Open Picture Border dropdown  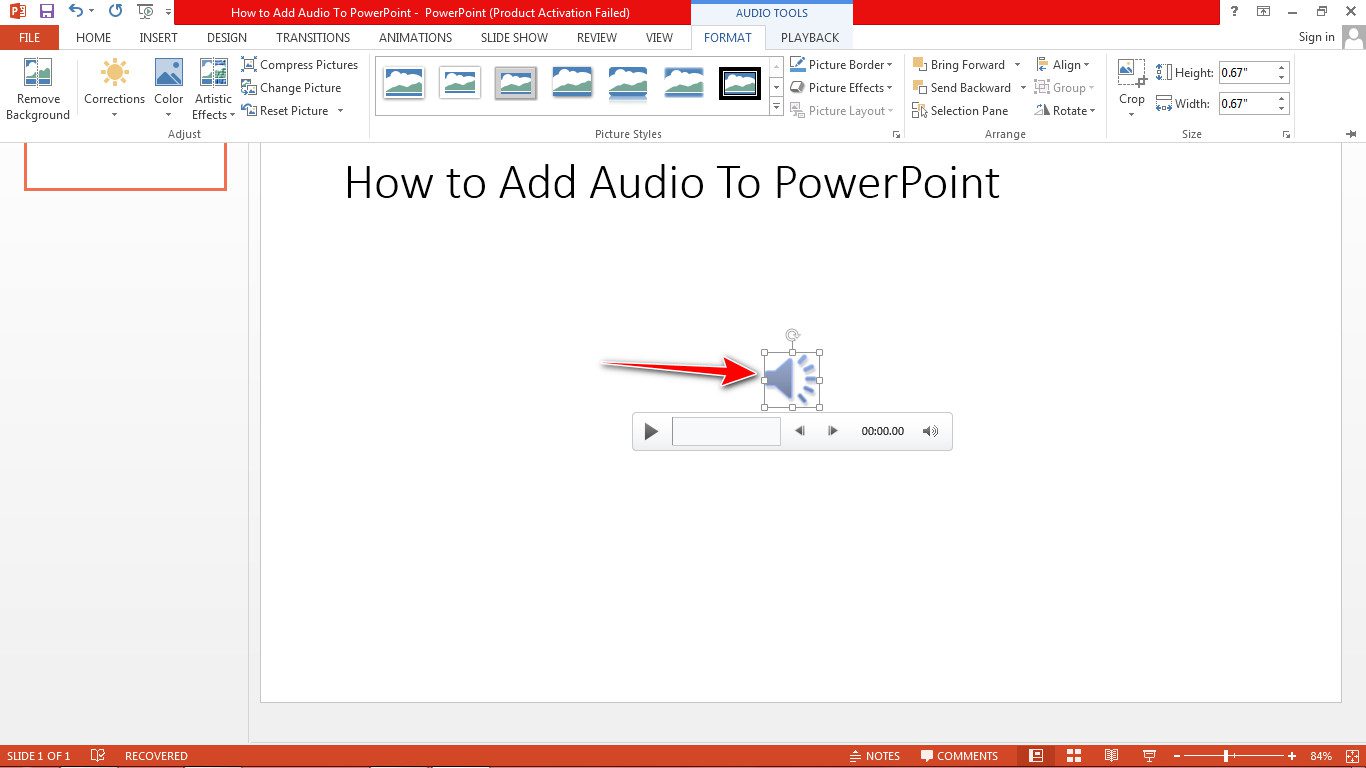point(841,65)
